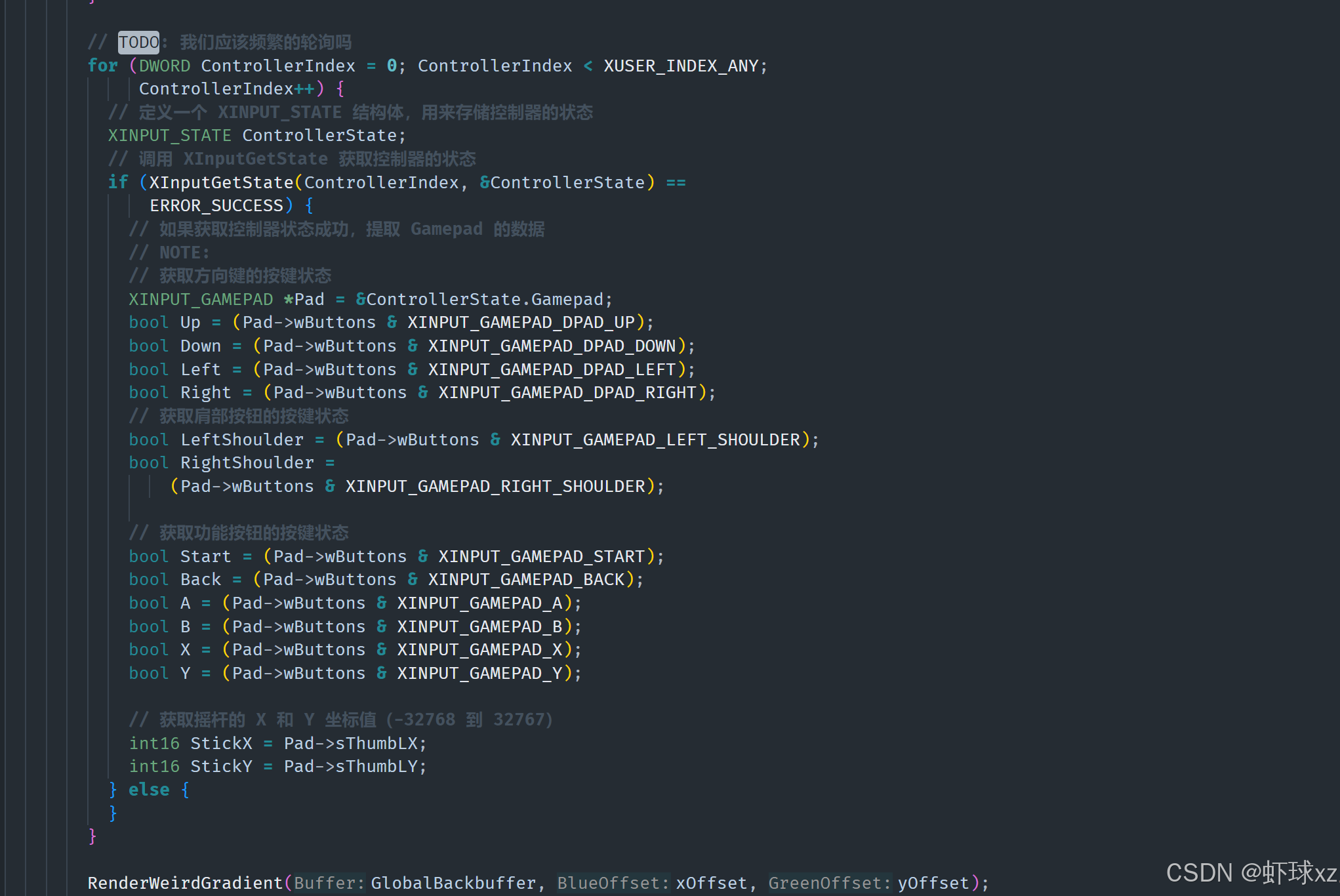The width and height of the screenshot is (1340, 896).
Task: Click XINPUT_GAMEPAD_Y constant
Action: tap(479, 673)
